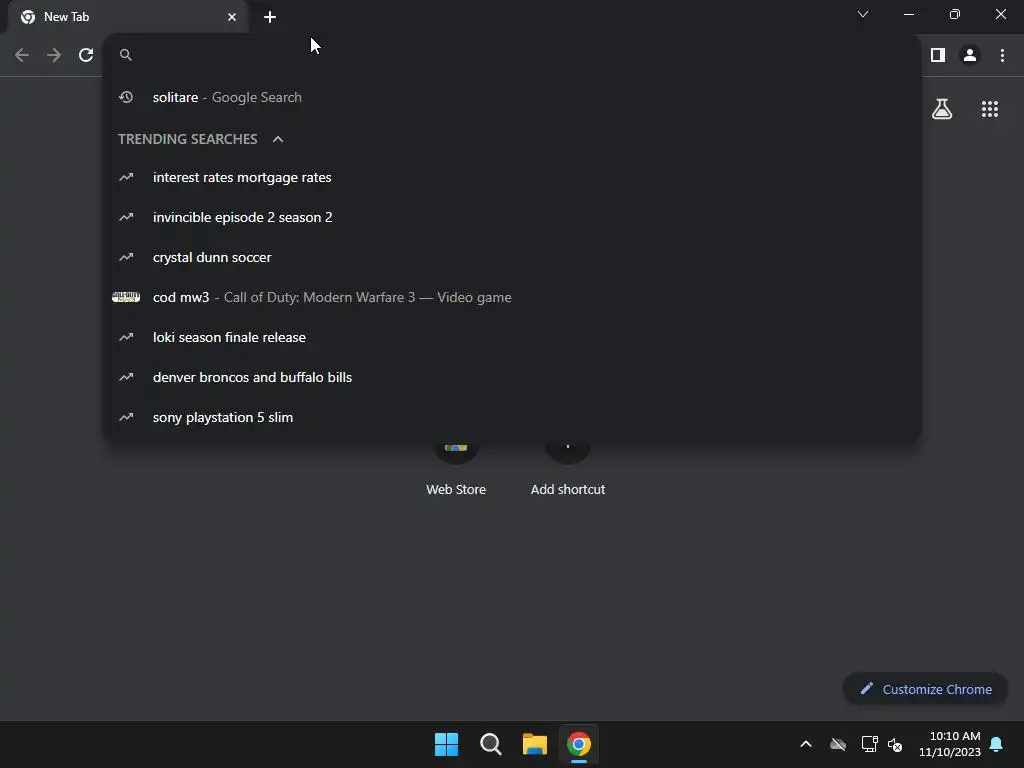Restore down the Chrome window
Viewport: 1024px width, 768px height.
pyautogui.click(x=955, y=14)
